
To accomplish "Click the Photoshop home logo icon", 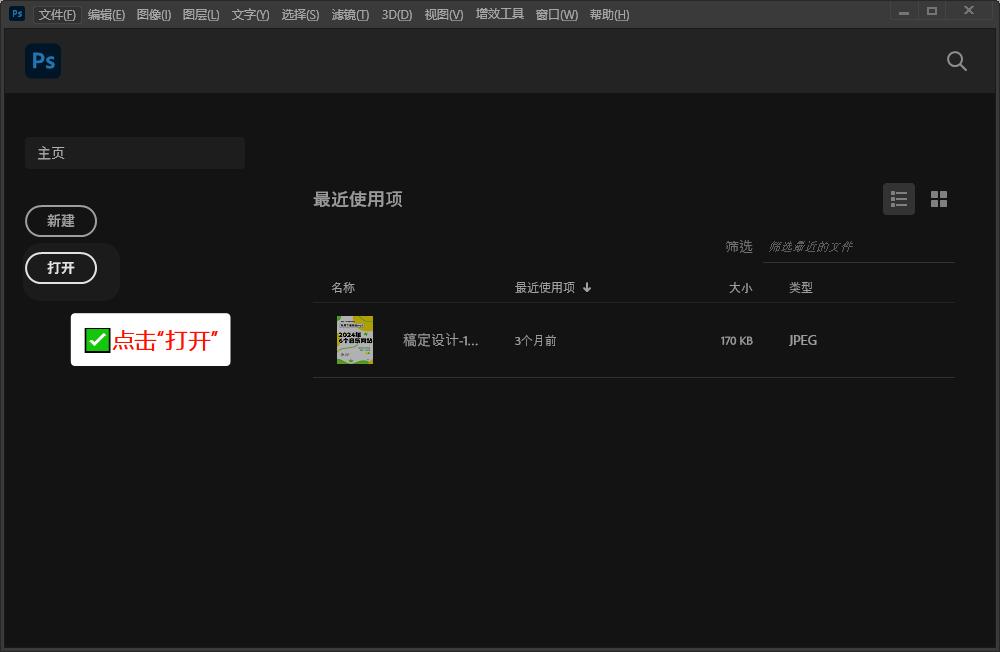I will (x=43, y=61).
